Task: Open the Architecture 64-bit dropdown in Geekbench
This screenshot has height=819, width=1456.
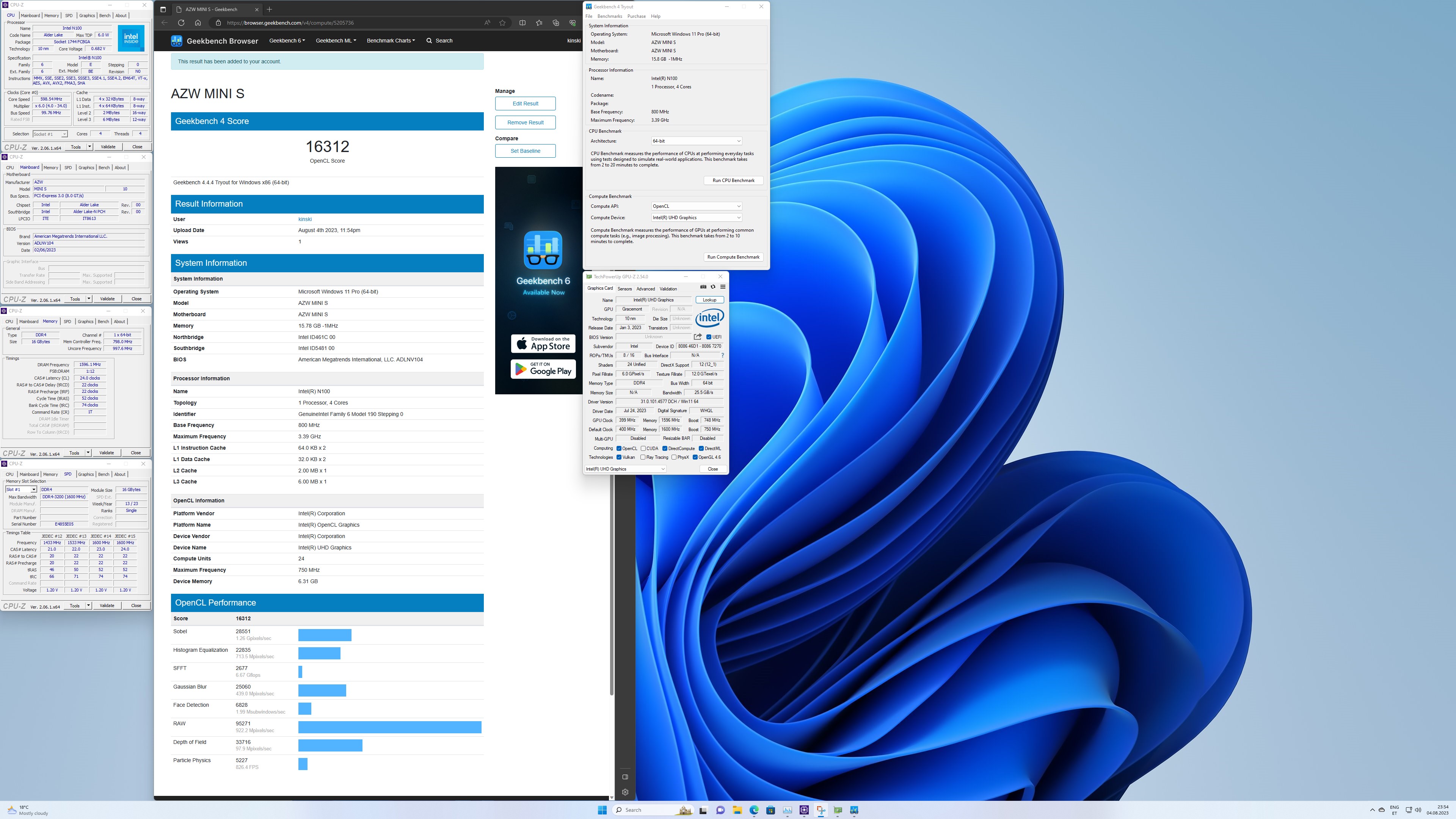Action: pos(697,141)
